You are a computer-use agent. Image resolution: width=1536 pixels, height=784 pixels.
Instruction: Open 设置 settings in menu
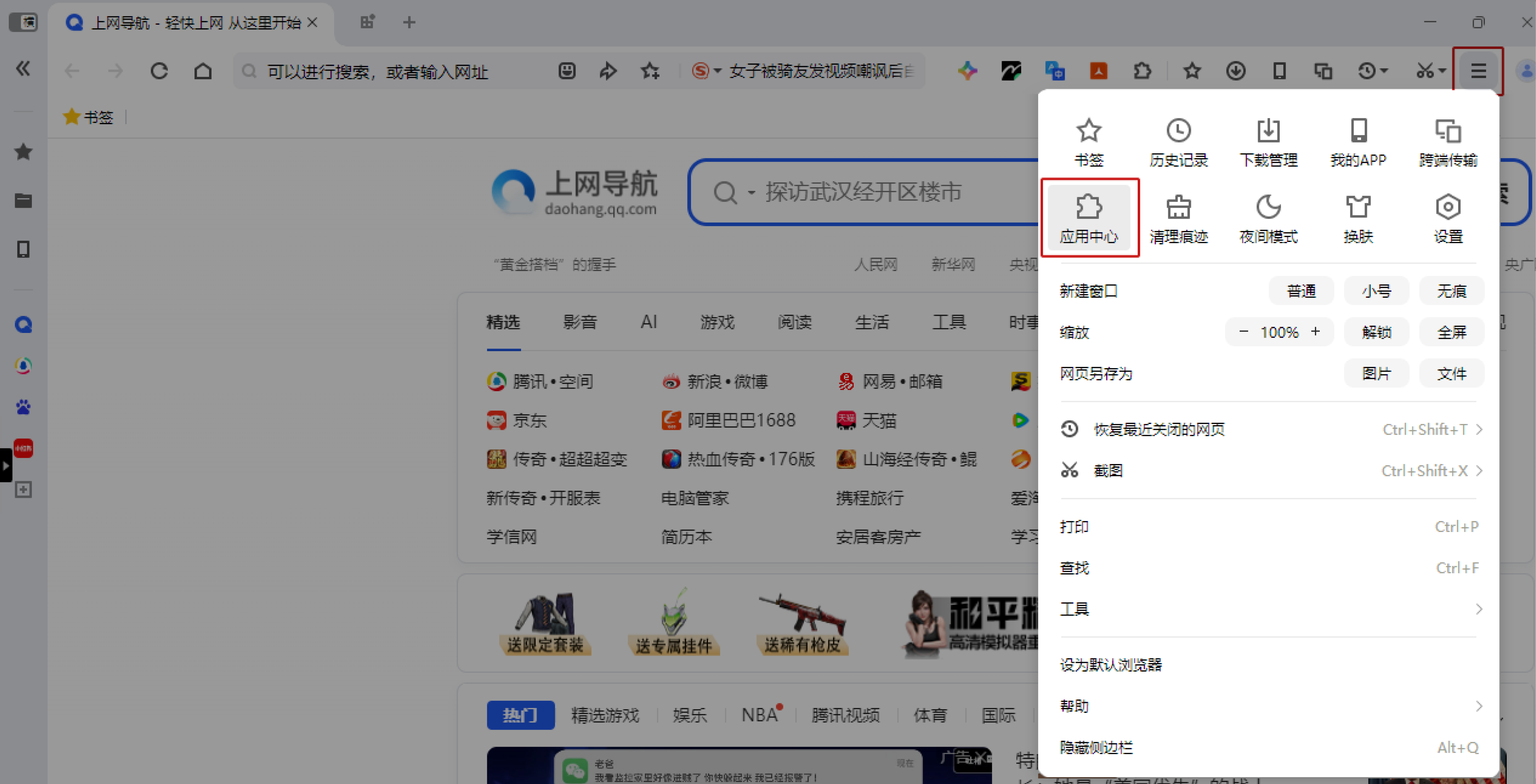point(1448,218)
